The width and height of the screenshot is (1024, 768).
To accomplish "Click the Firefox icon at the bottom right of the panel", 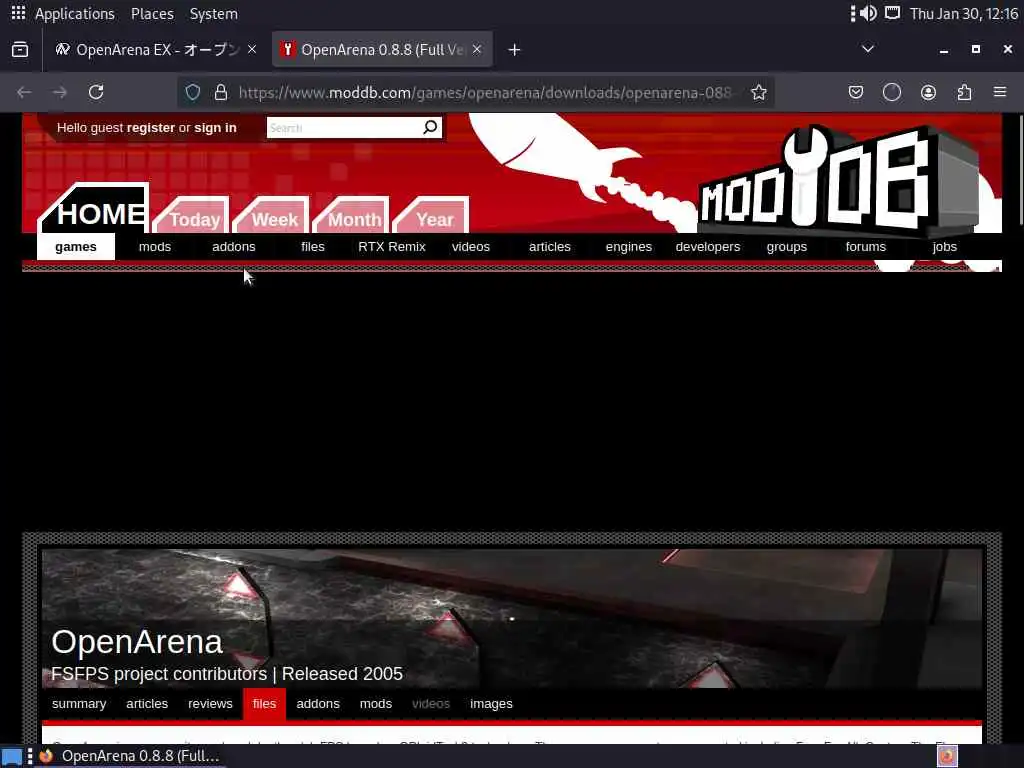I will pos(947,756).
